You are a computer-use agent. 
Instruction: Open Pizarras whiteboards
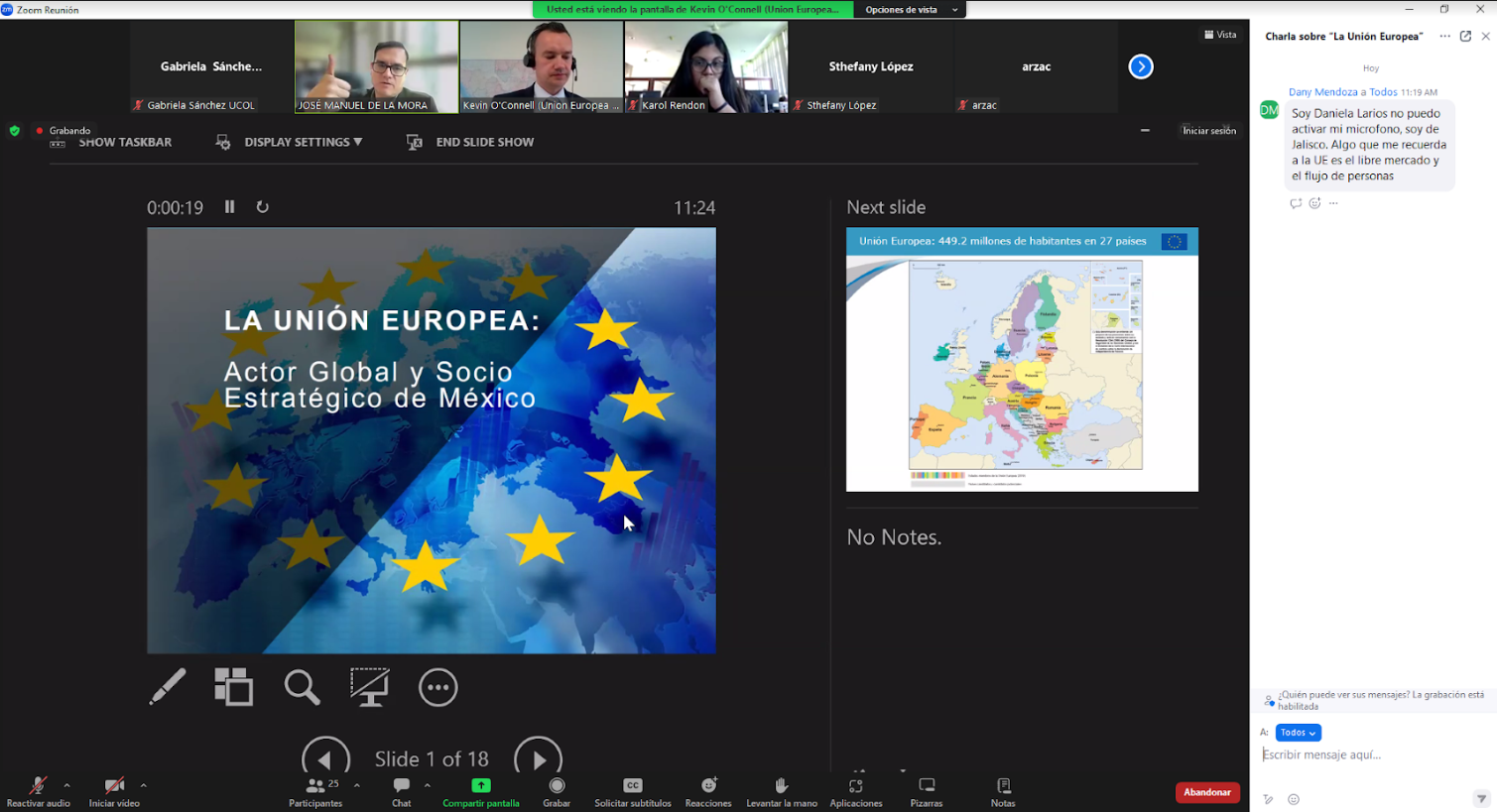pos(927,791)
